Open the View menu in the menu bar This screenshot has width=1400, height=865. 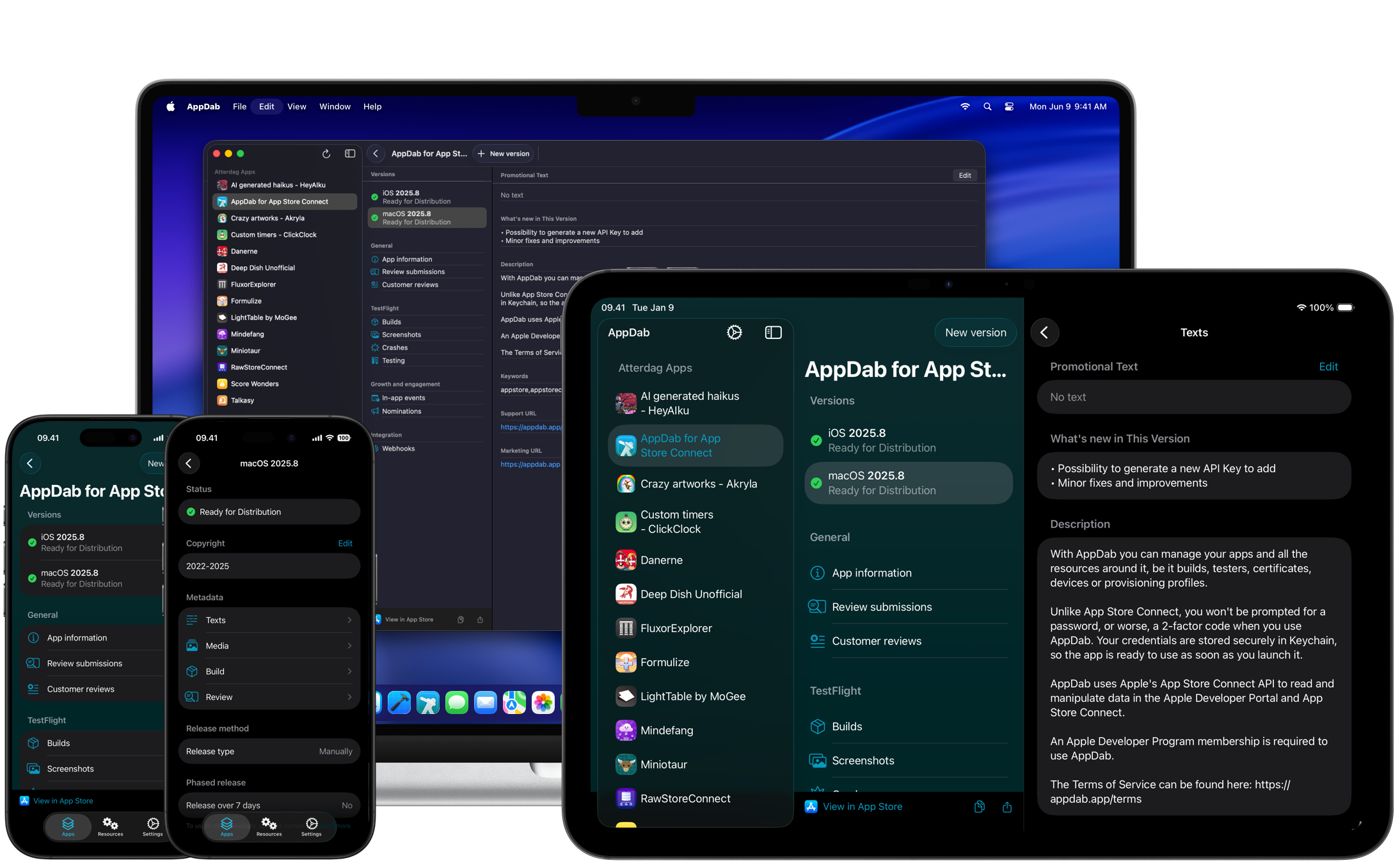click(296, 106)
